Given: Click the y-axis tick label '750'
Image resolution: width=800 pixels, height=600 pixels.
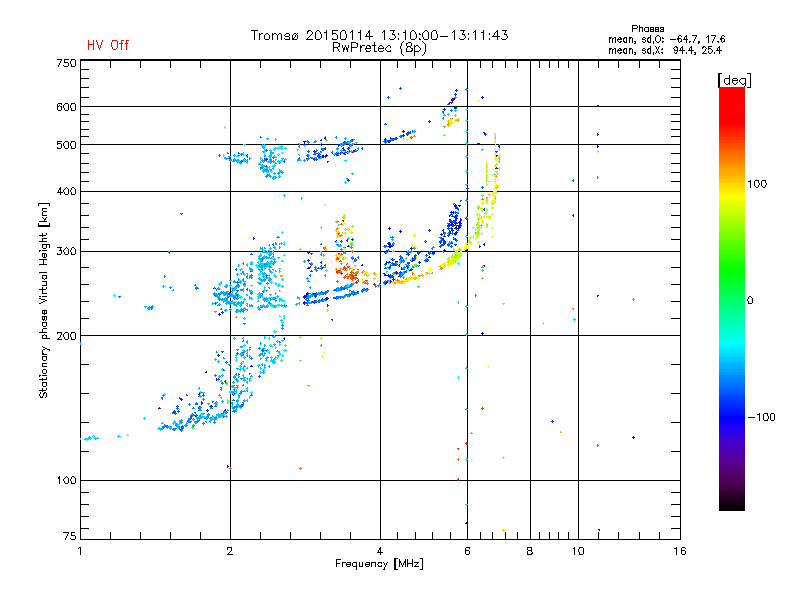Looking at the screenshot, I should 66,63.
